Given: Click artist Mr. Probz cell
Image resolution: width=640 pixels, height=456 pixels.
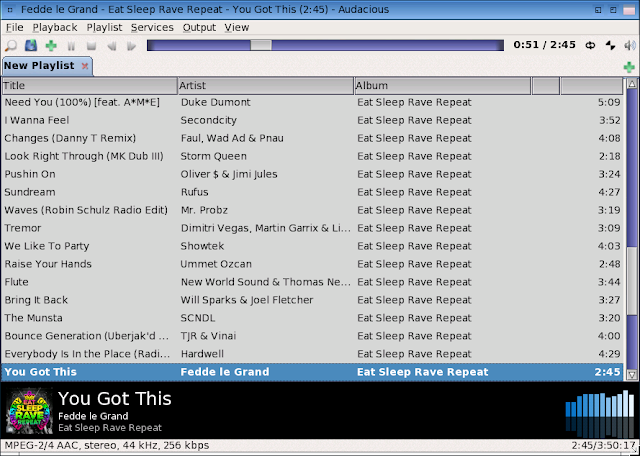Looking at the screenshot, I should pos(204,210).
